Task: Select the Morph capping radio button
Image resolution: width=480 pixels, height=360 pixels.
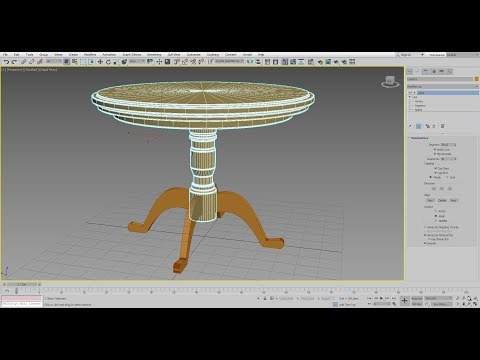Action: click(431, 177)
